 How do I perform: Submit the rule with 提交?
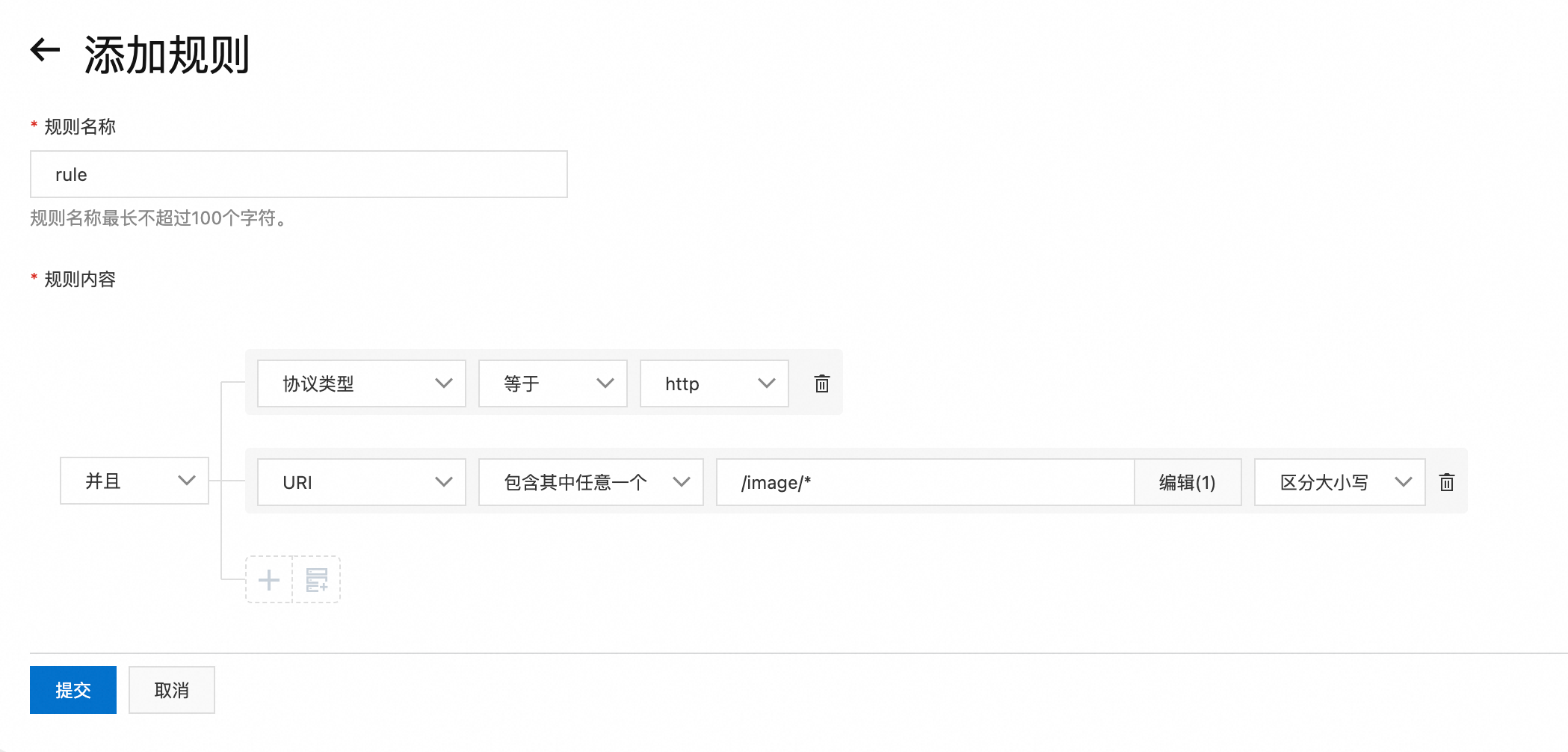73,690
